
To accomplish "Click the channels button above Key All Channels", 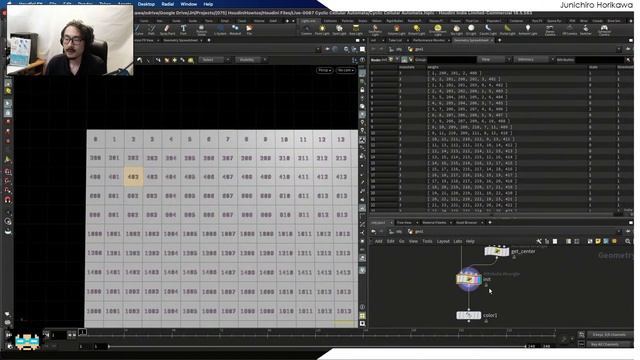I will pyautogui.click(x=609, y=335).
